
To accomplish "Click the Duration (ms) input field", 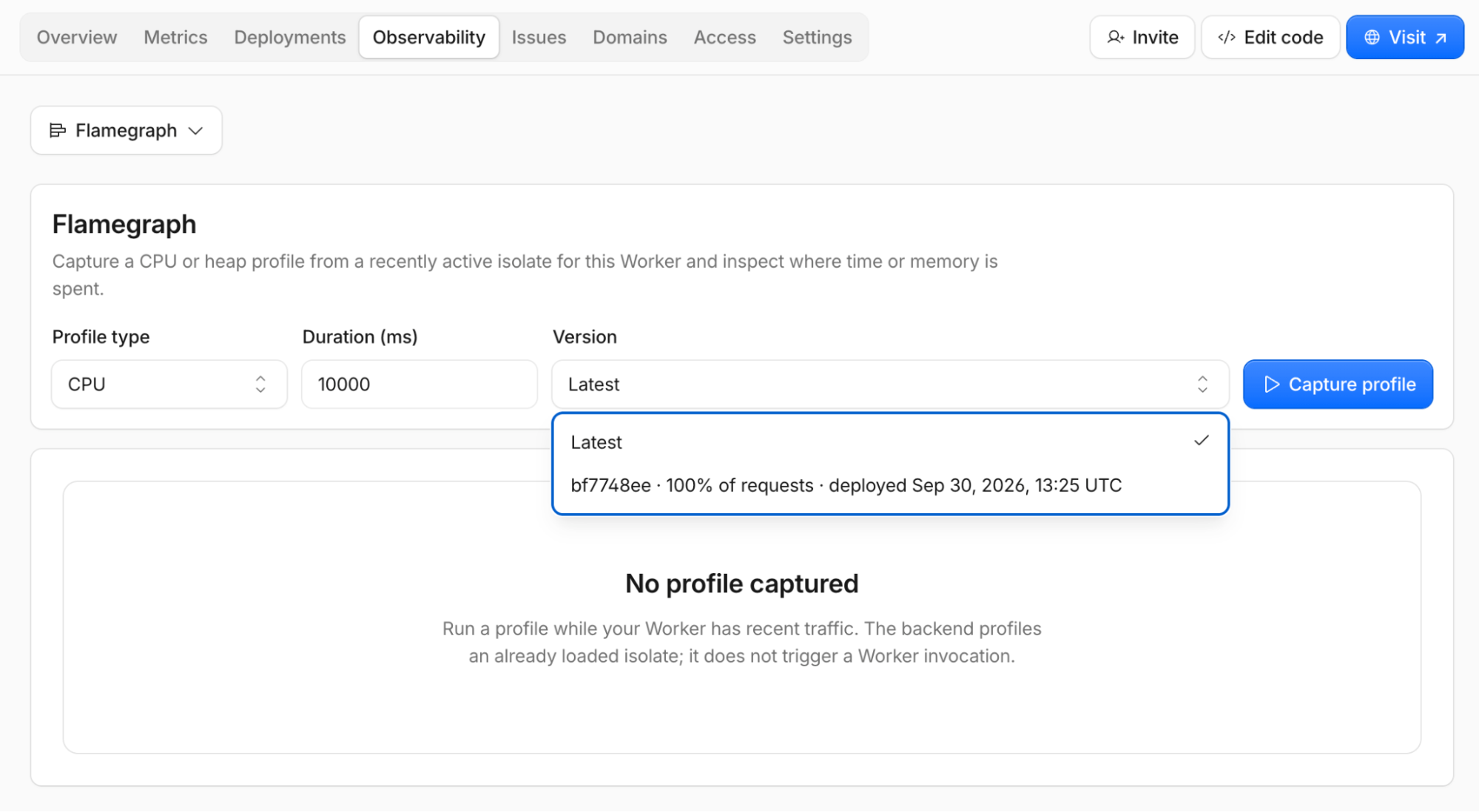I will (420, 384).
